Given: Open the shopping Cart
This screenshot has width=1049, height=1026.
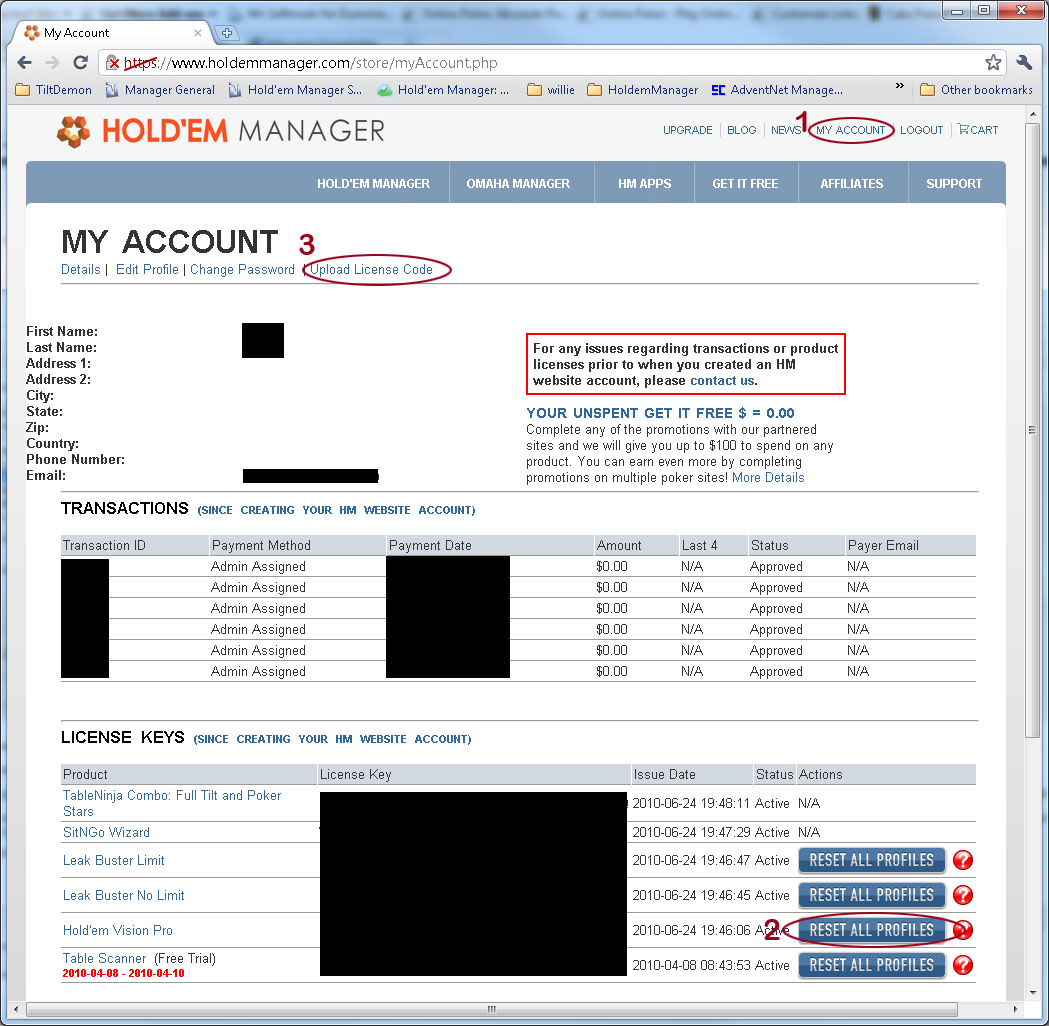Looking at the screenshot, I should click(977, 130).
